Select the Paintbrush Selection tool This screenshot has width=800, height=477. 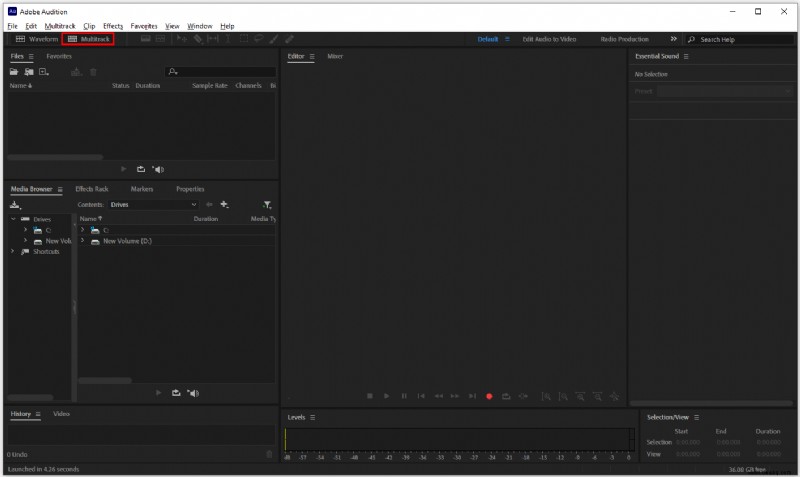274,39
